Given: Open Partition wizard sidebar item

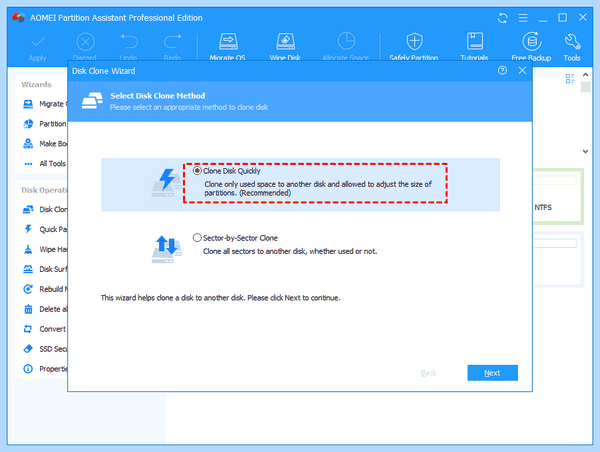Looking at the screenshot, I should click(45, 124).
